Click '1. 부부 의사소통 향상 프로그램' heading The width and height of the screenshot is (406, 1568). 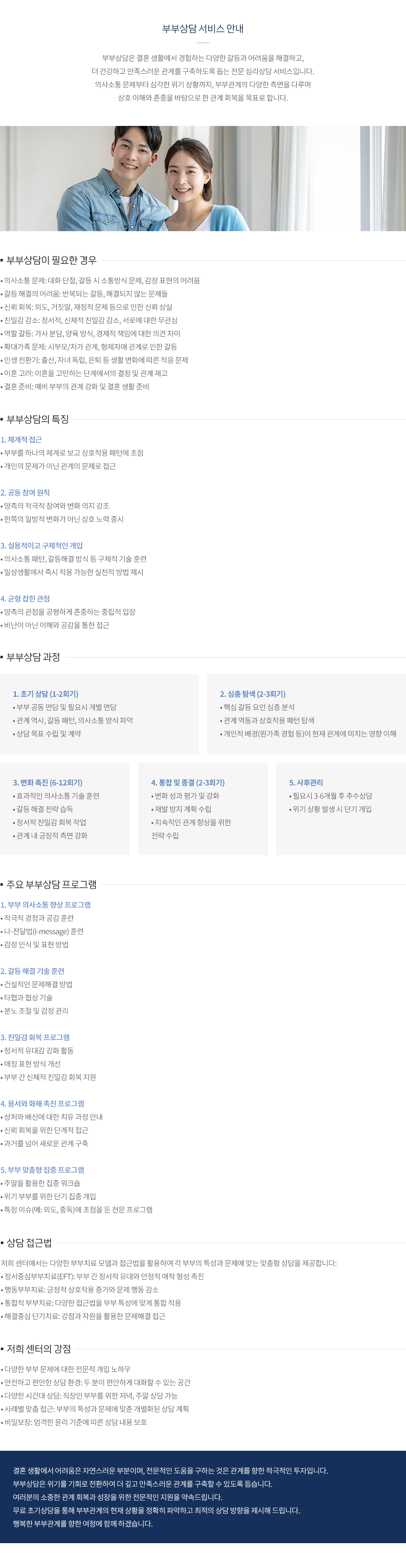point(46,905)
